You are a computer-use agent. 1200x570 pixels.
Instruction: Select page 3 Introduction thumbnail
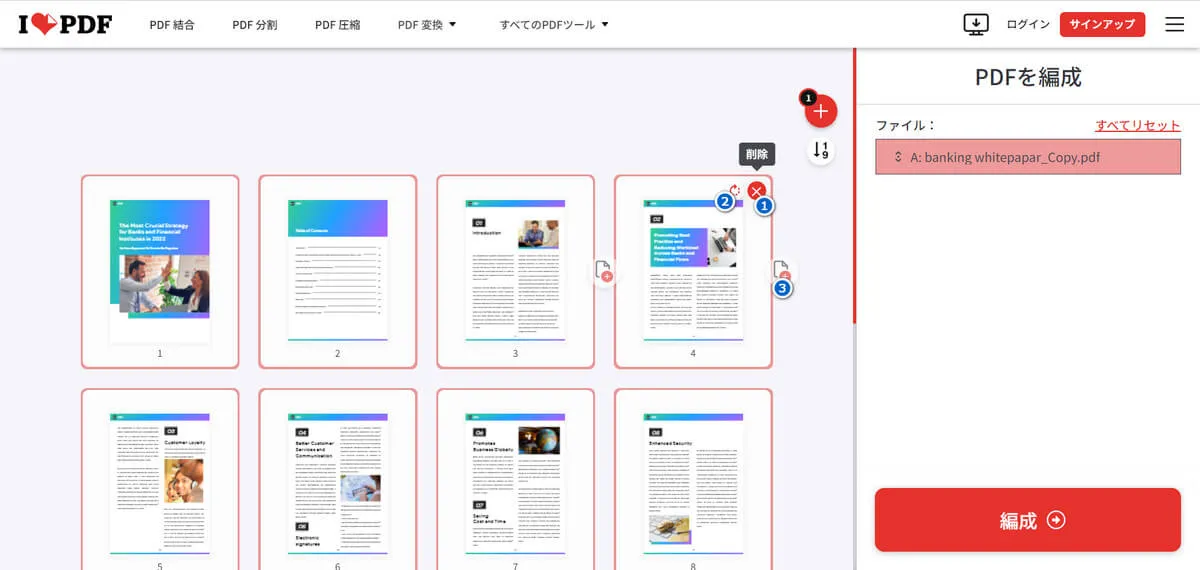click(515, 272)
